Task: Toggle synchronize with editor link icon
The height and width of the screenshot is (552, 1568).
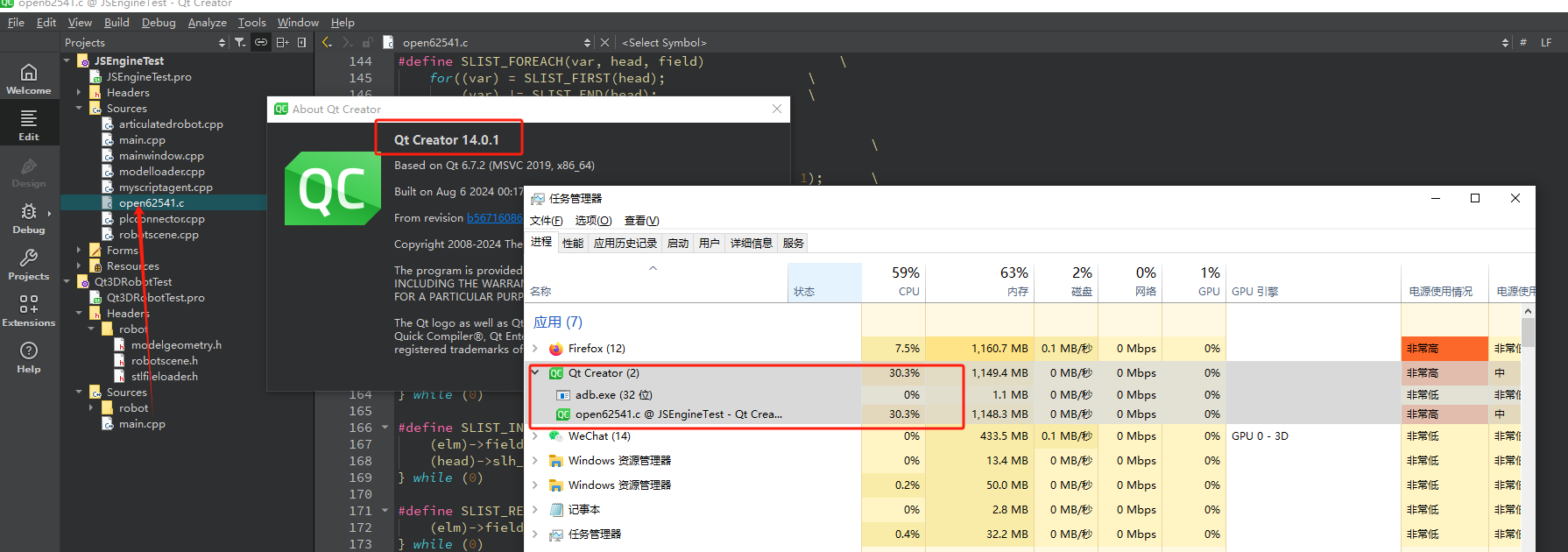Action: (261, 42)
